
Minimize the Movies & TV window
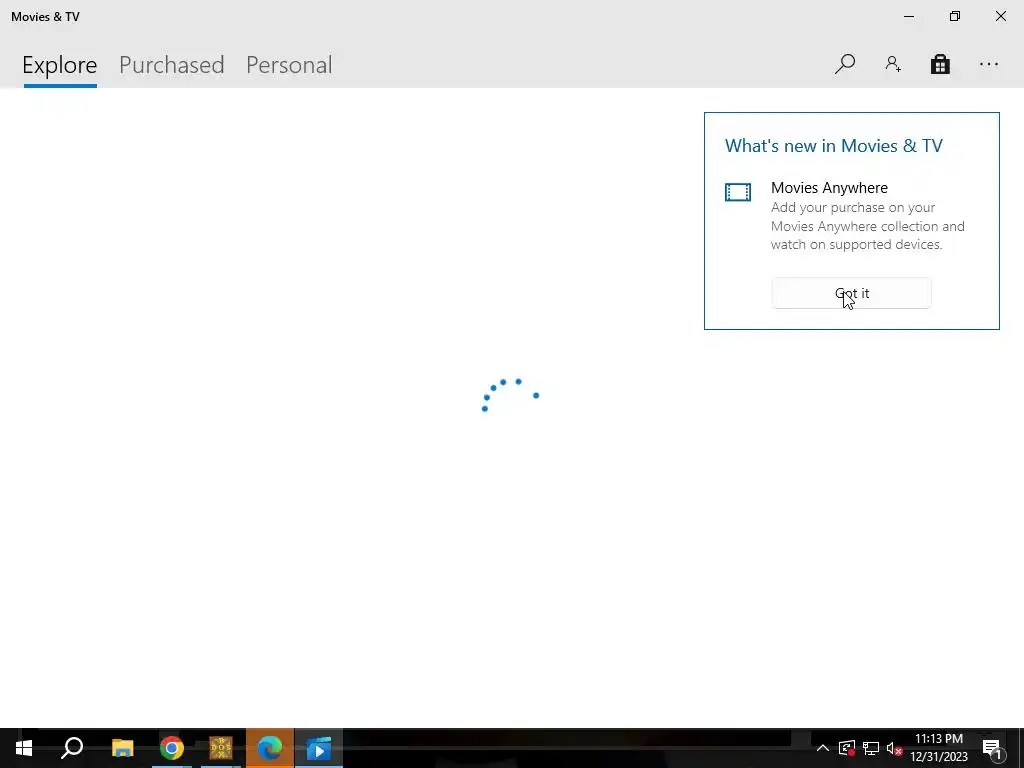tap(908, 16)
